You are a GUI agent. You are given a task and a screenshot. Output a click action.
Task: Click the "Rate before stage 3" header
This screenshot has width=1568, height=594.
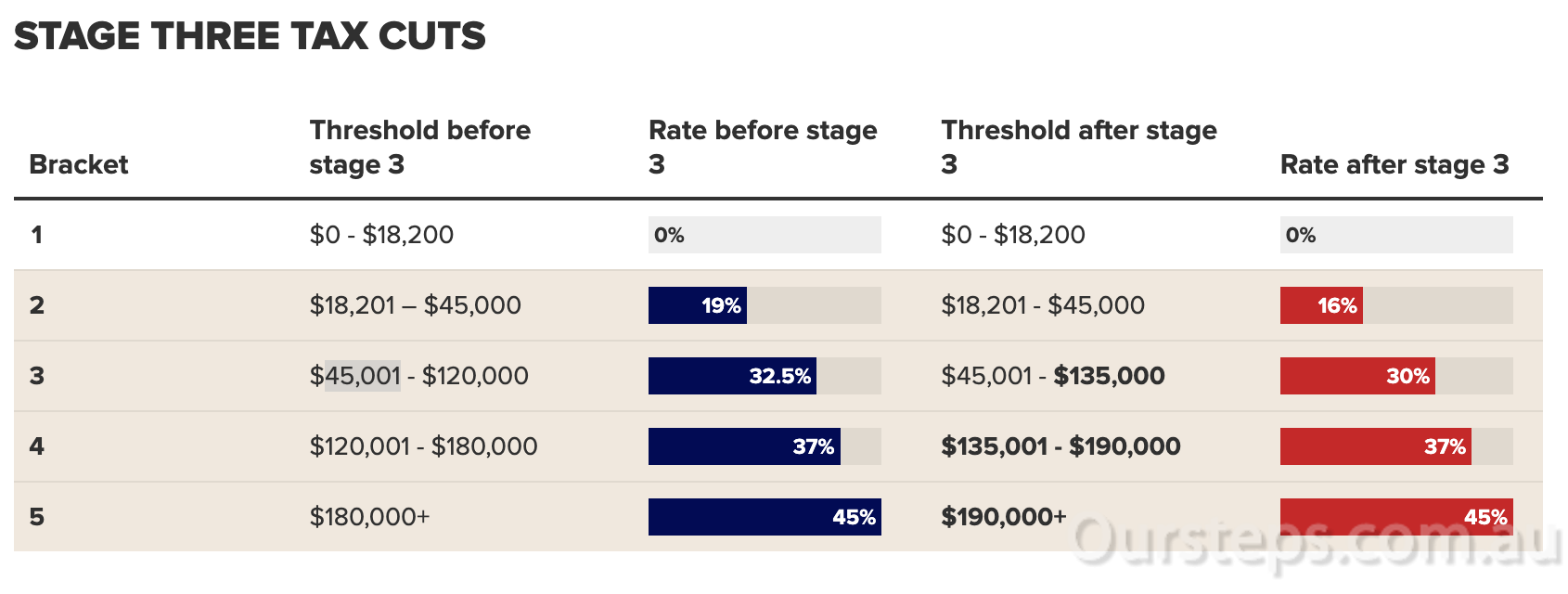(762, 147)
